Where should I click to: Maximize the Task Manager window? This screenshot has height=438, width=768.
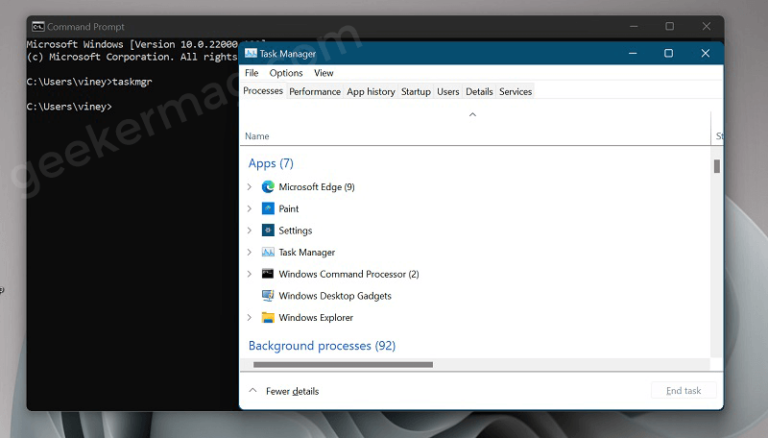[669, 53]
